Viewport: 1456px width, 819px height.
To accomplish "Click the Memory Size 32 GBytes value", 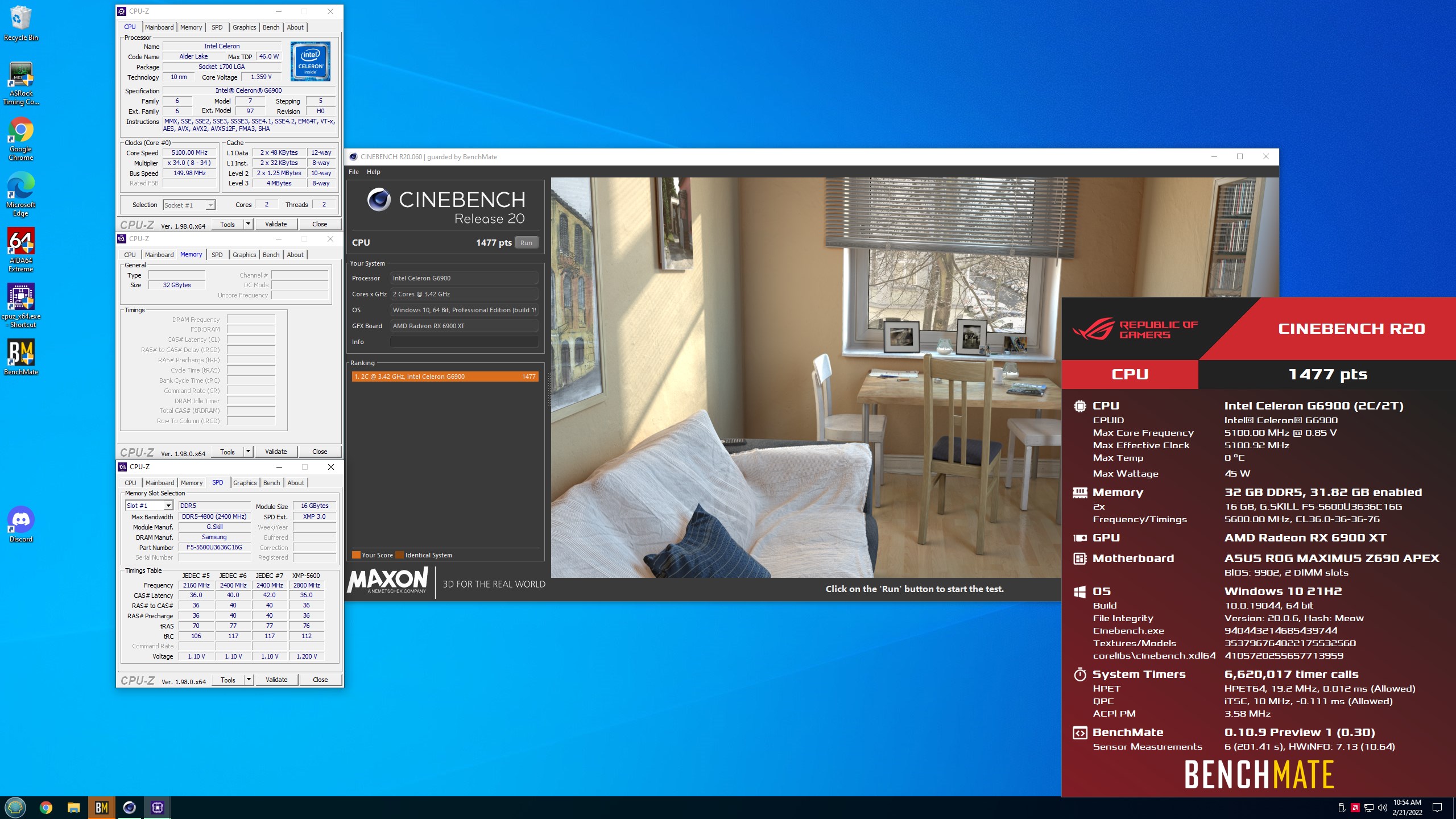I will [x=177, y=285].
